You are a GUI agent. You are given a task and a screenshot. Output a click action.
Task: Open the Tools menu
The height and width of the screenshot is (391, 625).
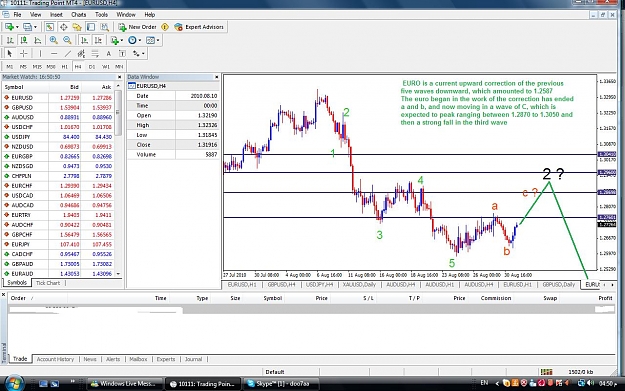[101, 15]
